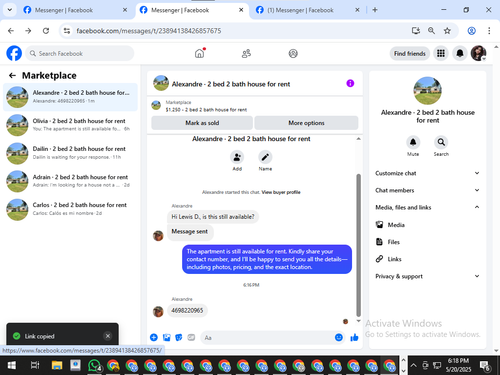Click the Search Facebook field
The height and width of the screenshot is (375, 500).
80,53
